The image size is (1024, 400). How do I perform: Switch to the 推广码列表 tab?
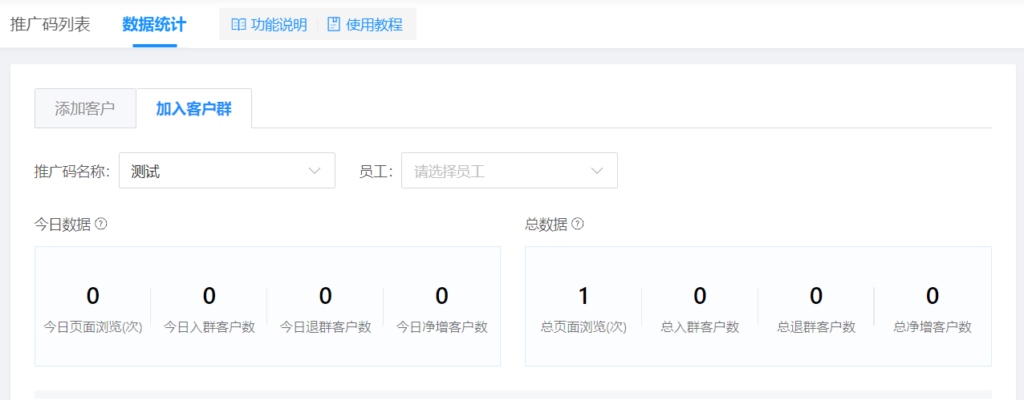[x=50, y=25]
